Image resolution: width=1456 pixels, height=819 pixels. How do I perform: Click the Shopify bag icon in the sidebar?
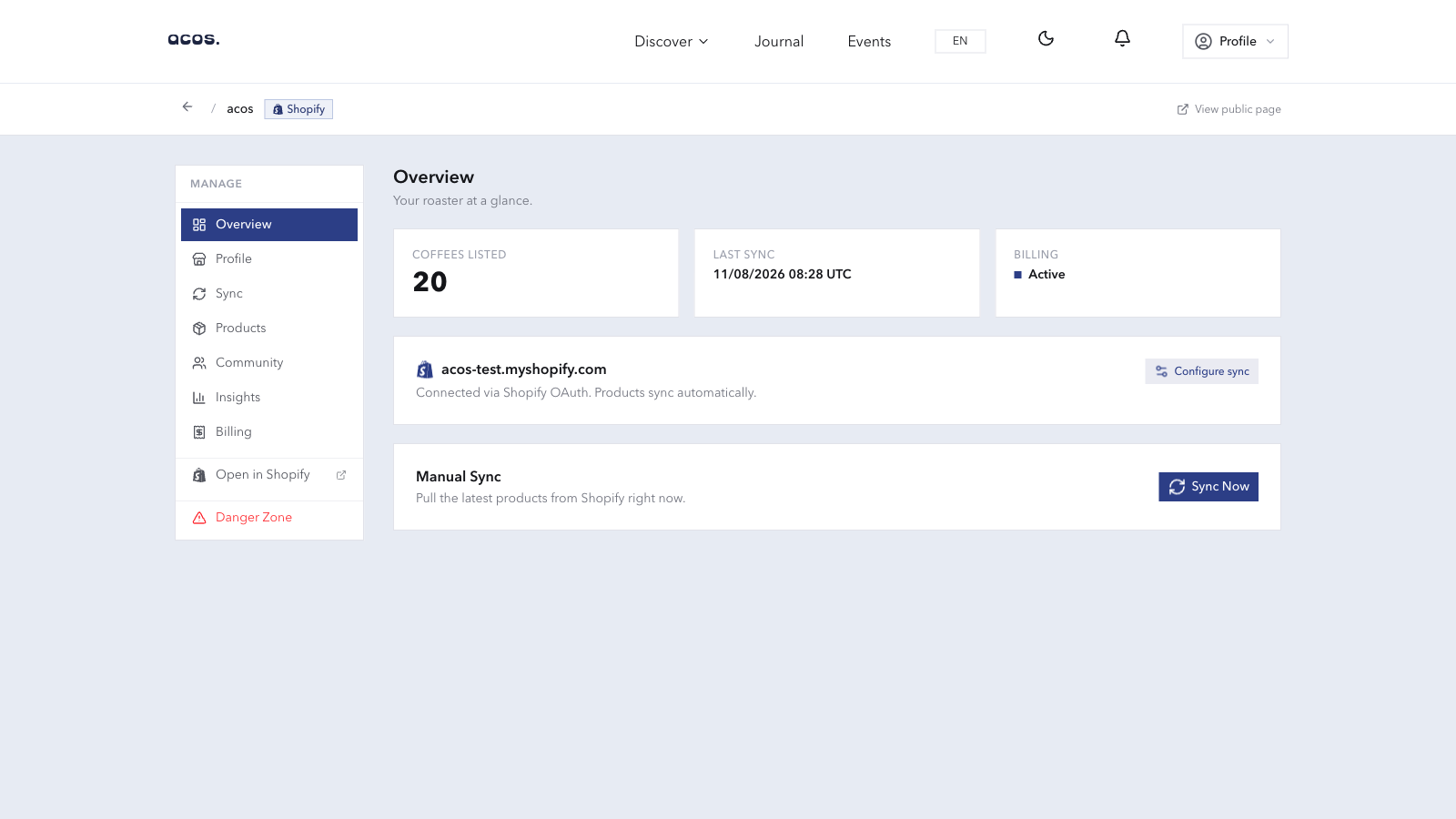199,475
